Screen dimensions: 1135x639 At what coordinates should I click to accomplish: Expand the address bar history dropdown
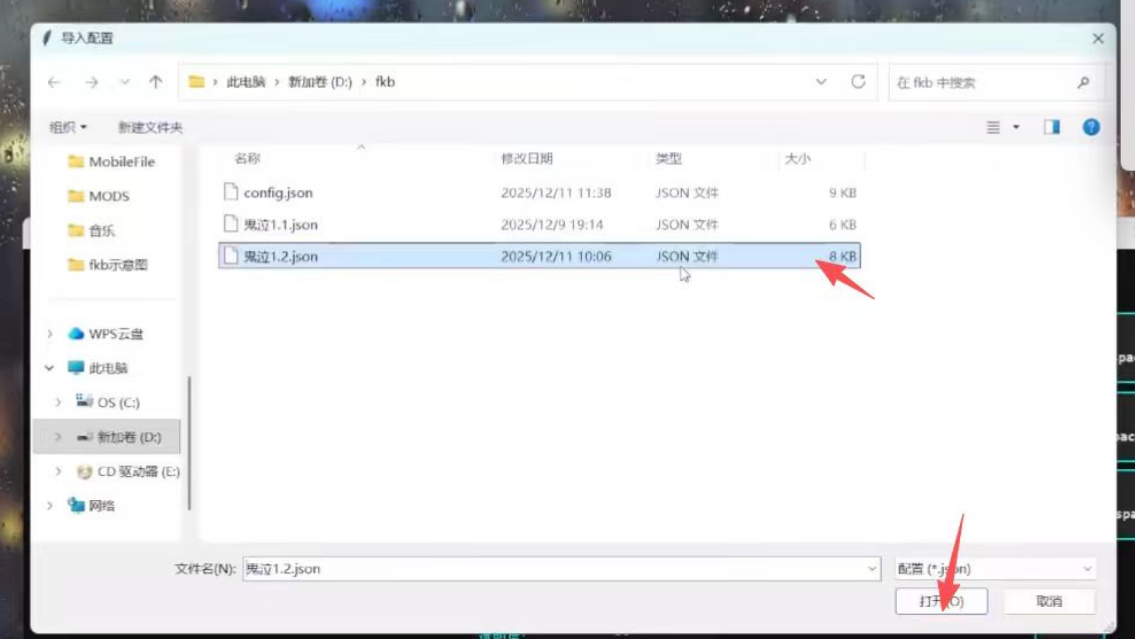pos(821,82)
